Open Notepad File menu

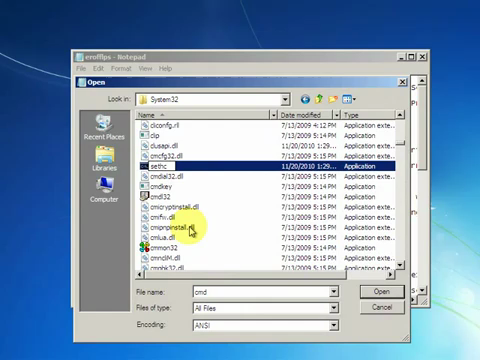[x=81, y=69]
